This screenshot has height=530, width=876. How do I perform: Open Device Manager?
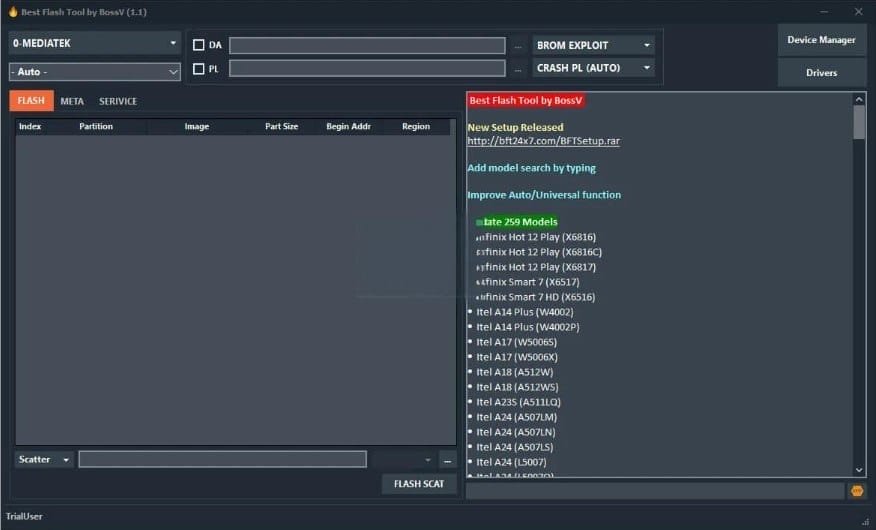[x=821, y=40]
